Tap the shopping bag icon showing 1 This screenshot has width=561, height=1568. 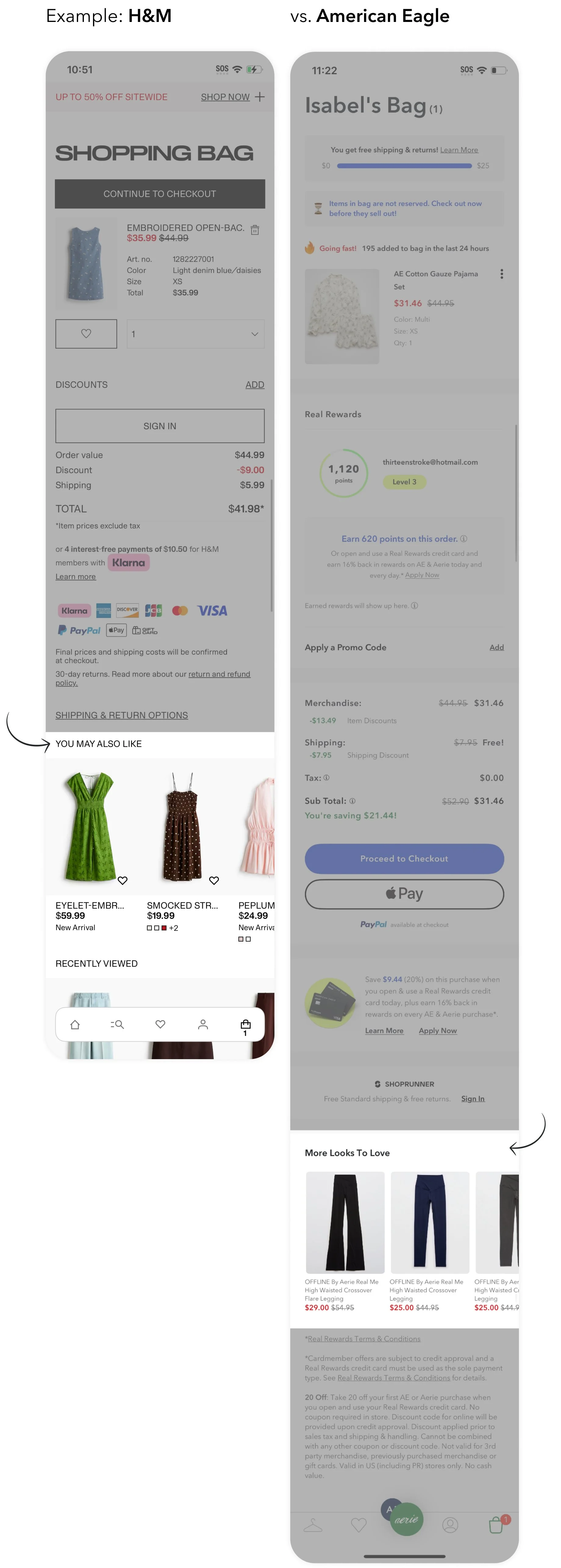click(245, 1027)
